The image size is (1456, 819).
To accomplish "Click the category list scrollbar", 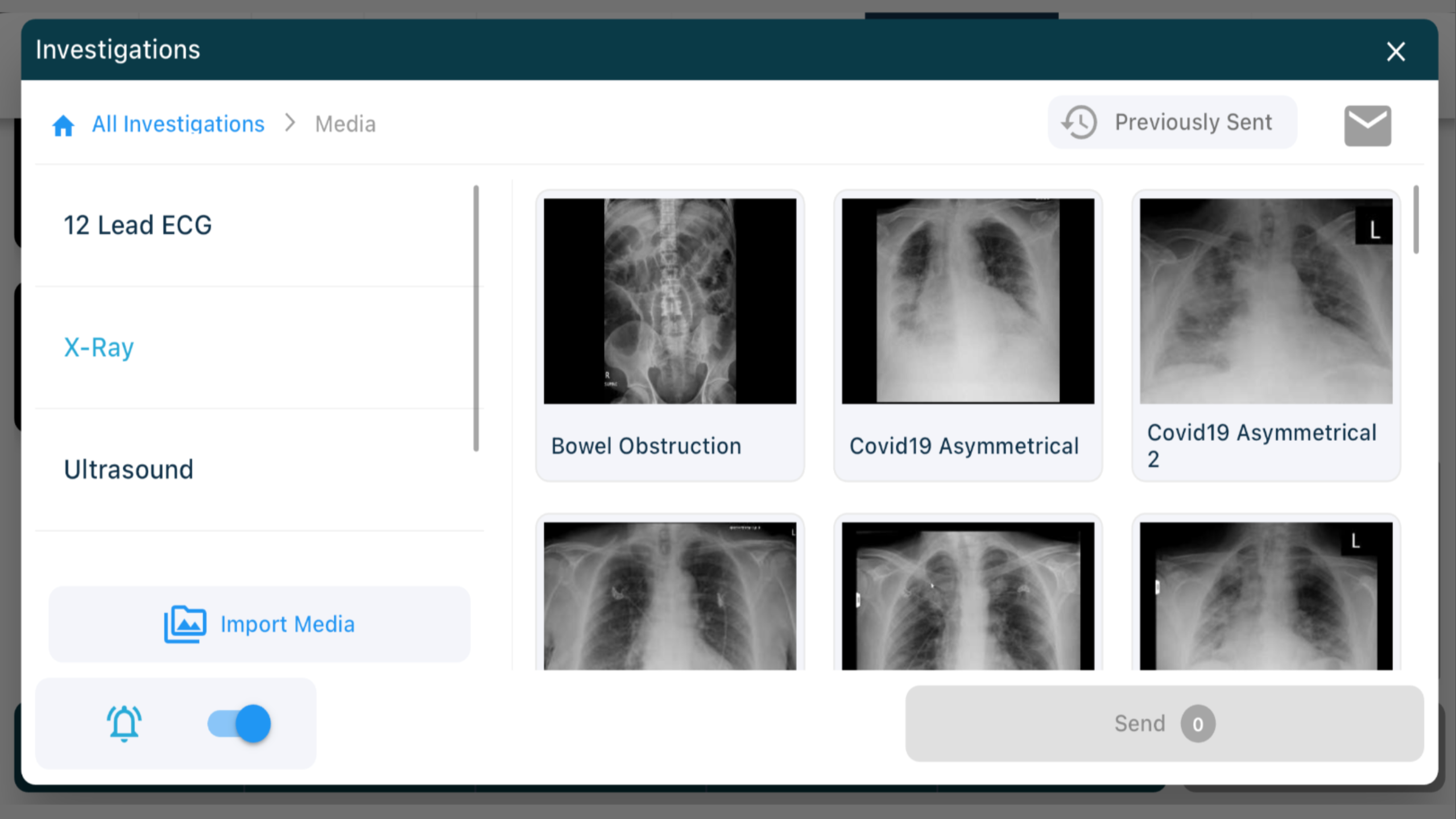I will tap(476, 318).
